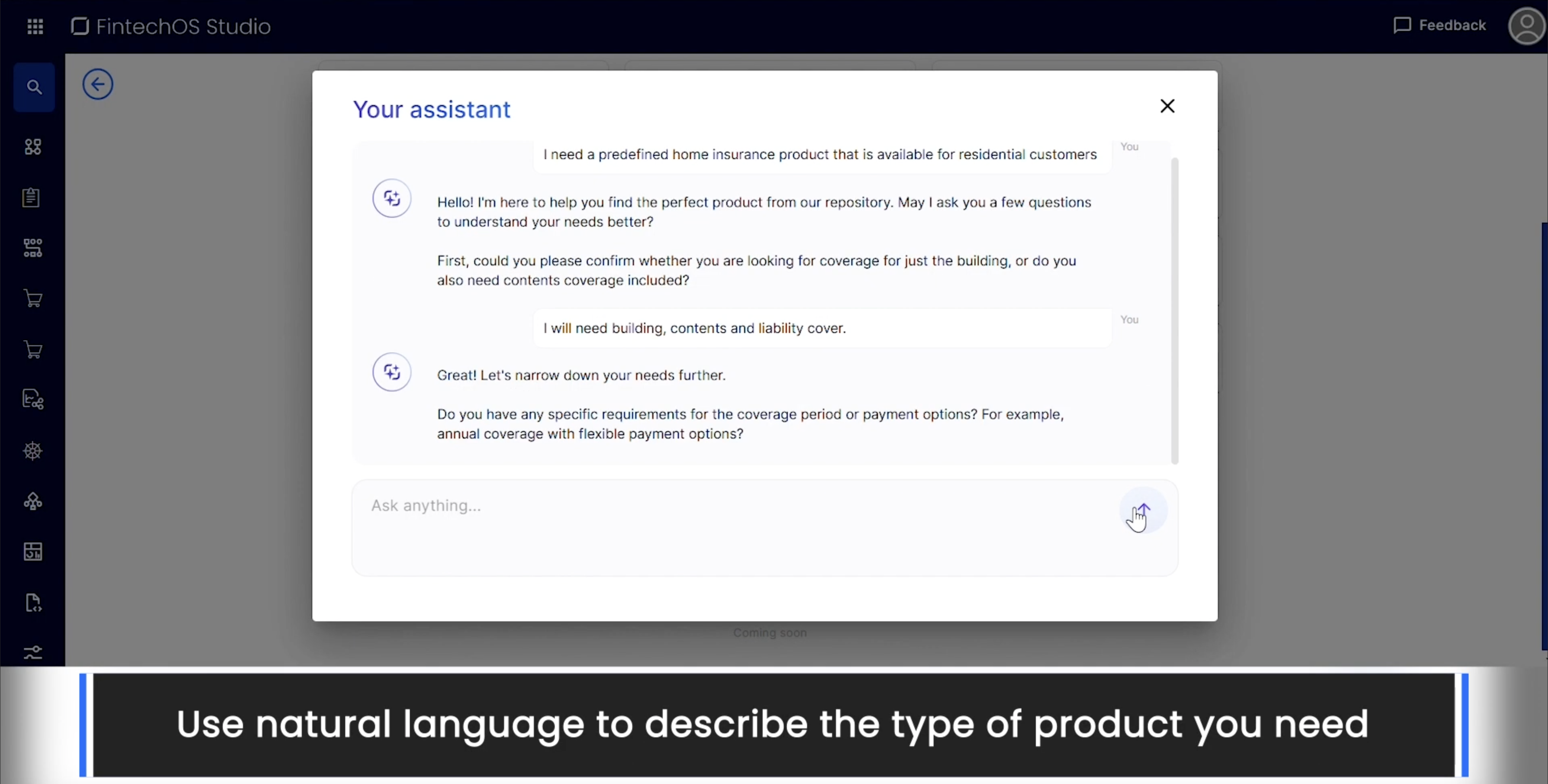The height and width of the screenshot is (784, 1548).
Task: Open the data model hierarchy sidebar icon
Action: click(x=33, y=248)
